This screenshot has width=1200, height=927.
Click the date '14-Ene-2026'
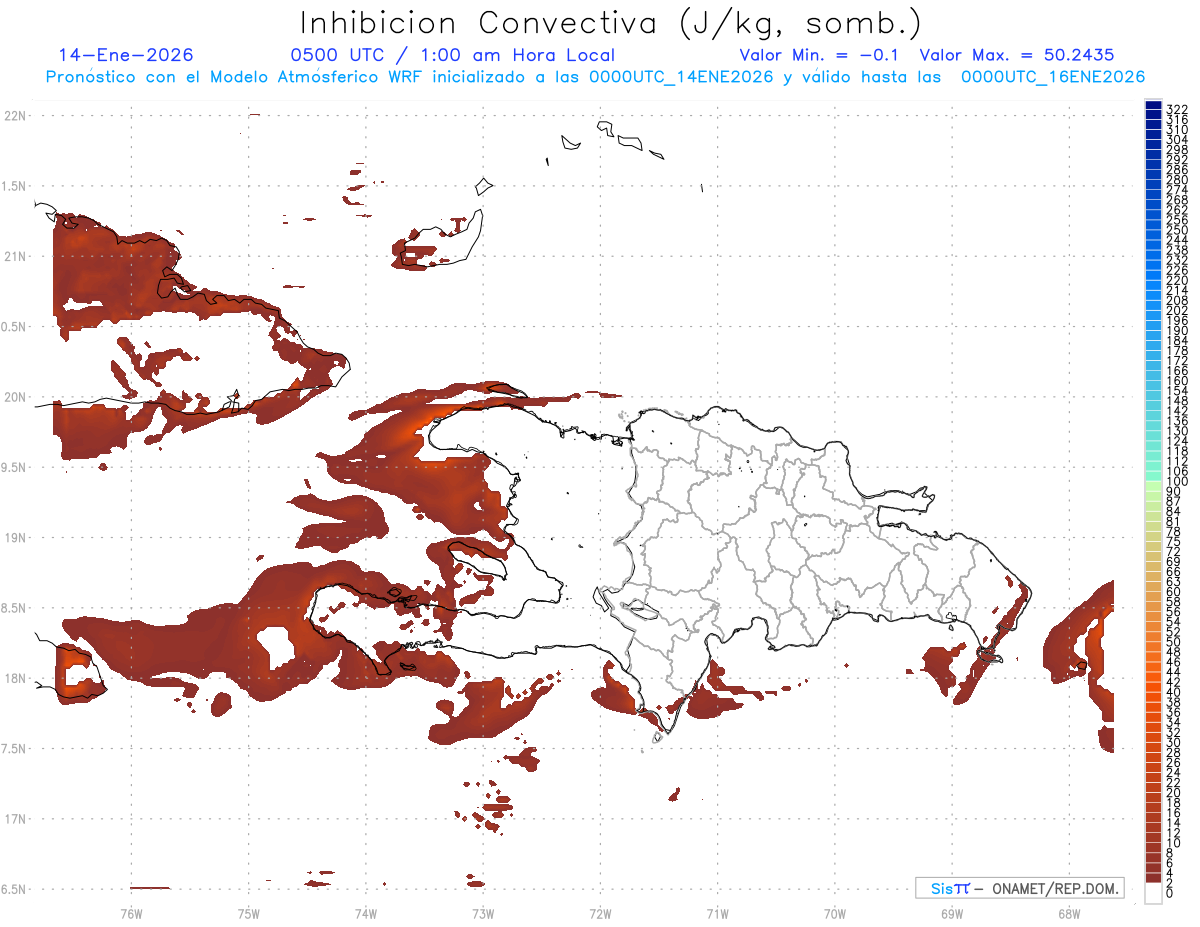point(126,55)
